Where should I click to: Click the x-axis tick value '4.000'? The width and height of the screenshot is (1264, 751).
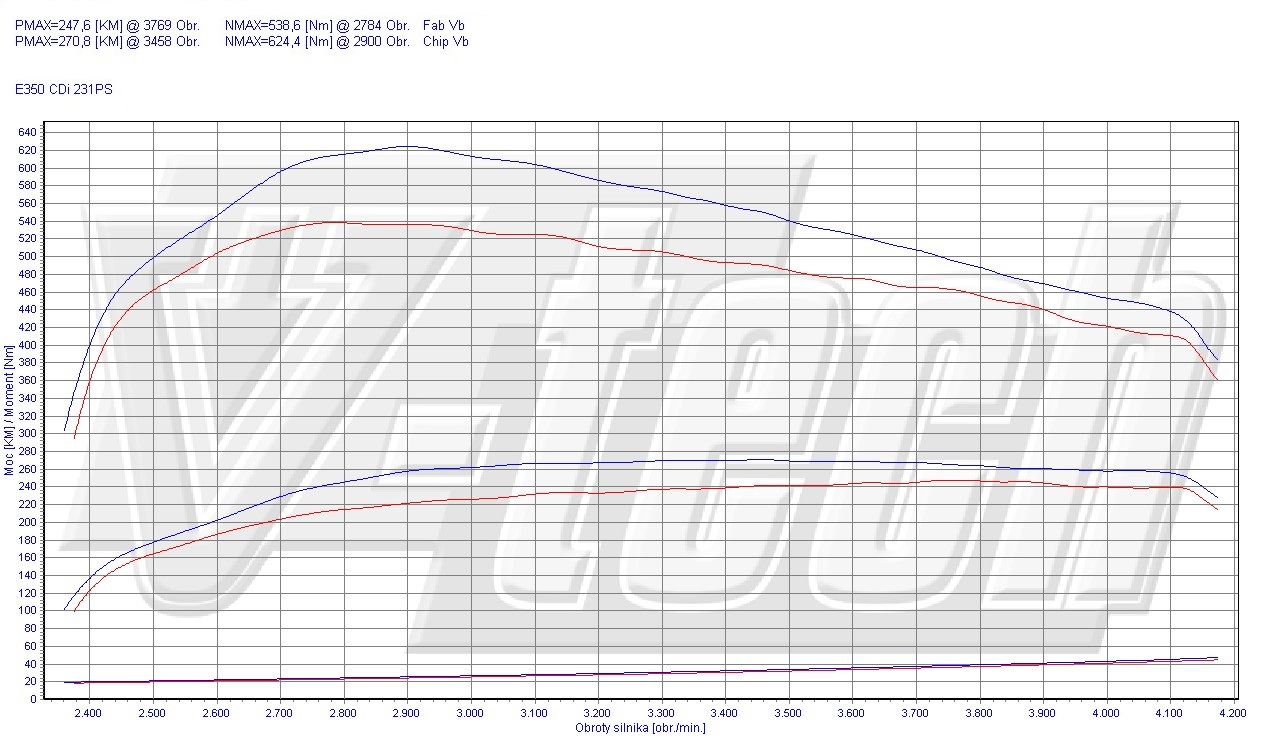(1106, 714)
